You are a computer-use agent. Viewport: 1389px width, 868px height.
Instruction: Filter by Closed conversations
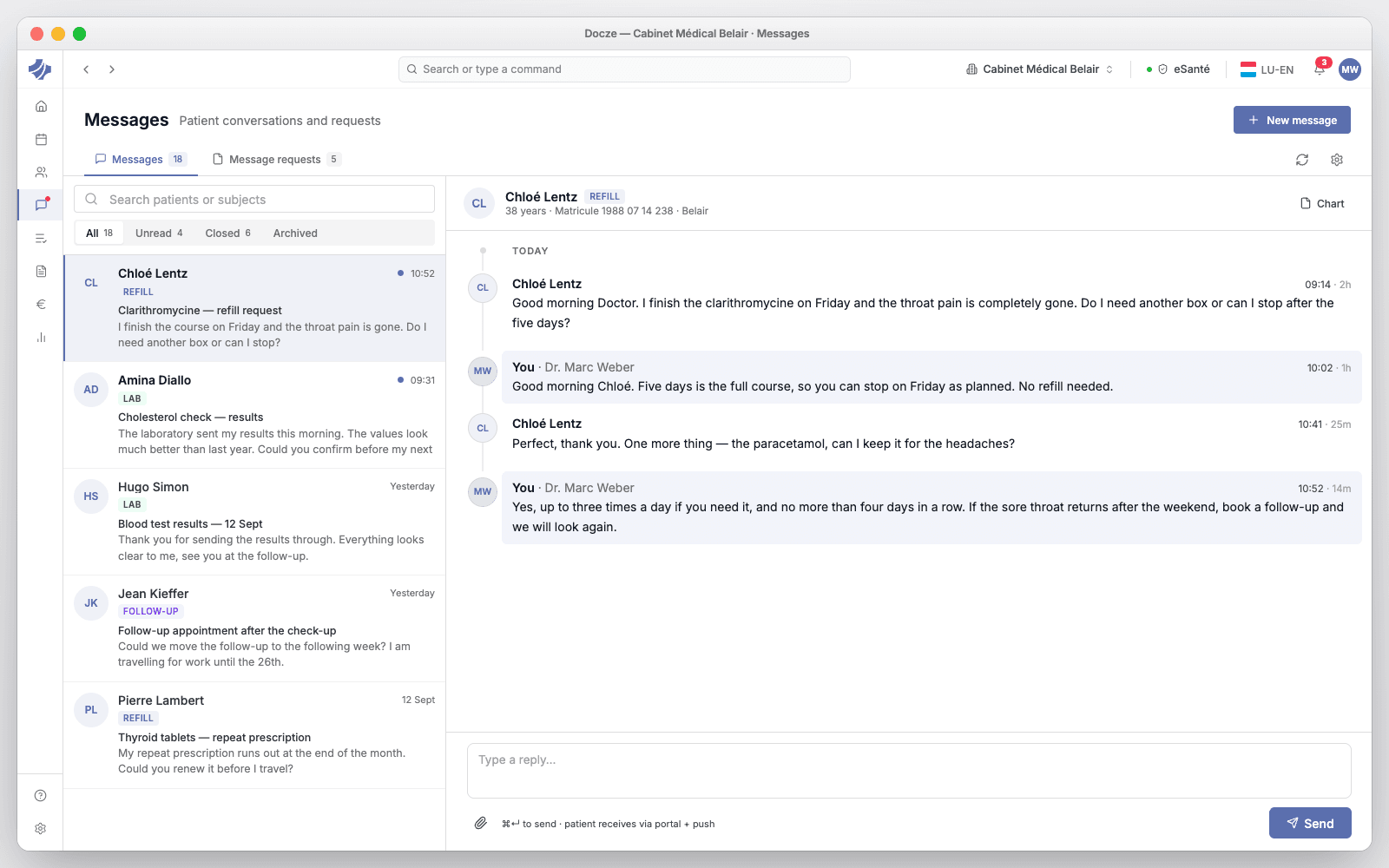[x=227, y=233]
